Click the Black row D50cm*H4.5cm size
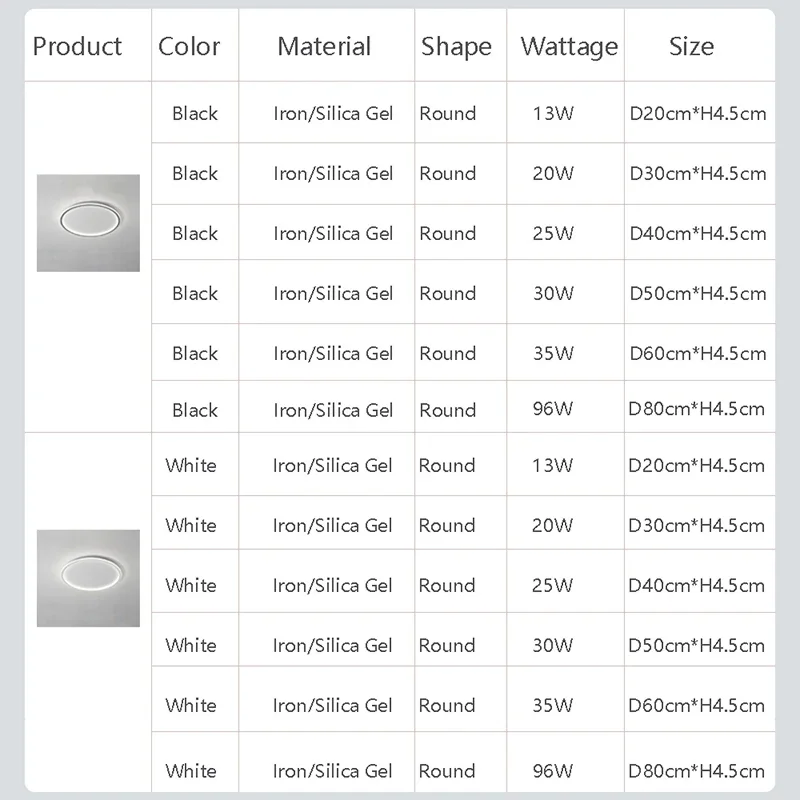Screen dimensions: 800x800 (698, 293)
